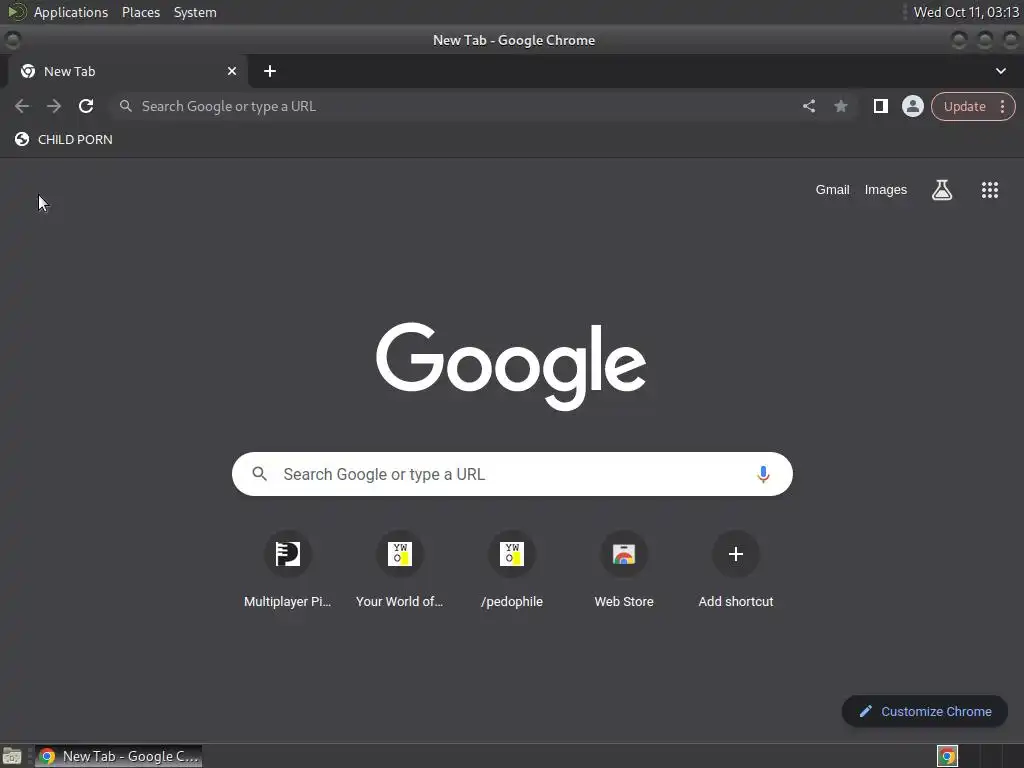This screenshot has width=1024, height=768.
Task: Open a new tab with plus button
Action: point(270,71)
